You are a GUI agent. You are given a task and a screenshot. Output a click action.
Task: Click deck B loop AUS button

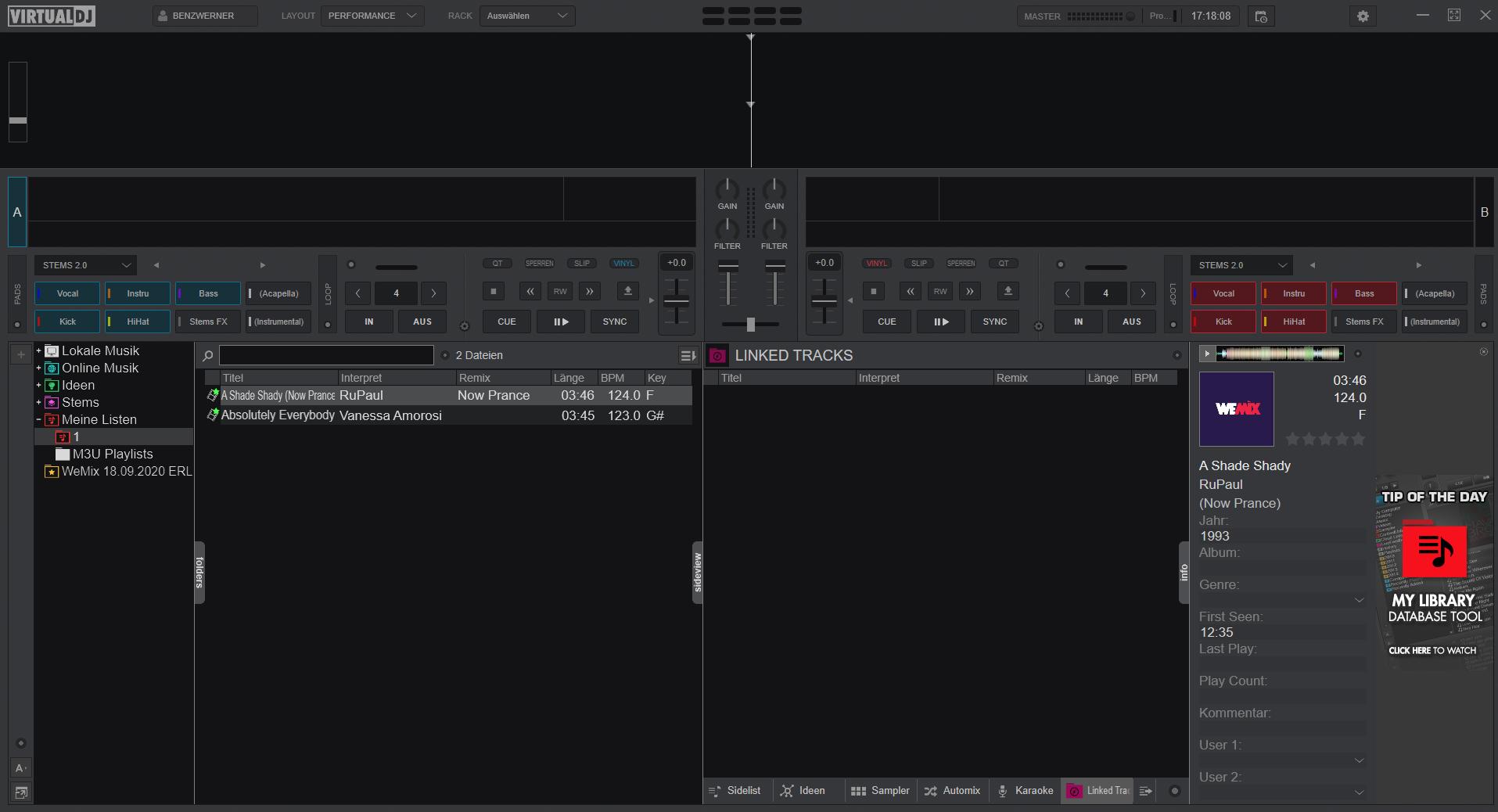(1132, 322)
